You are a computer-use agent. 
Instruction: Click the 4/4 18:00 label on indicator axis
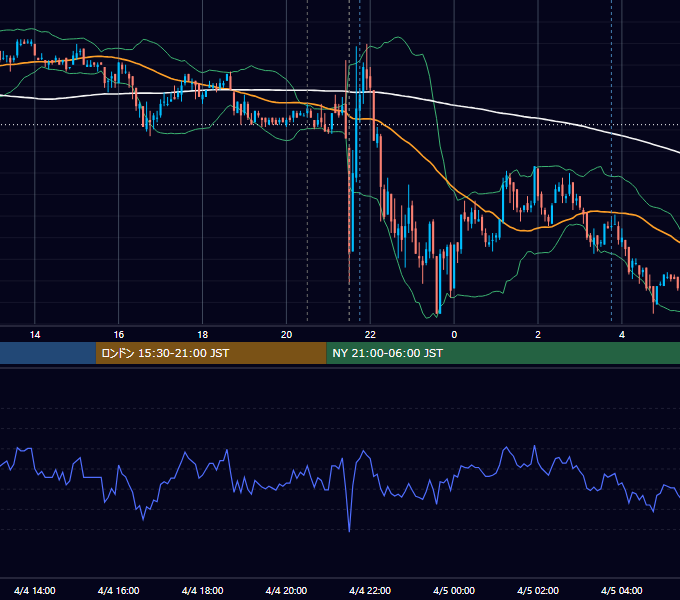pyautogui.click(x=203, y=590)
